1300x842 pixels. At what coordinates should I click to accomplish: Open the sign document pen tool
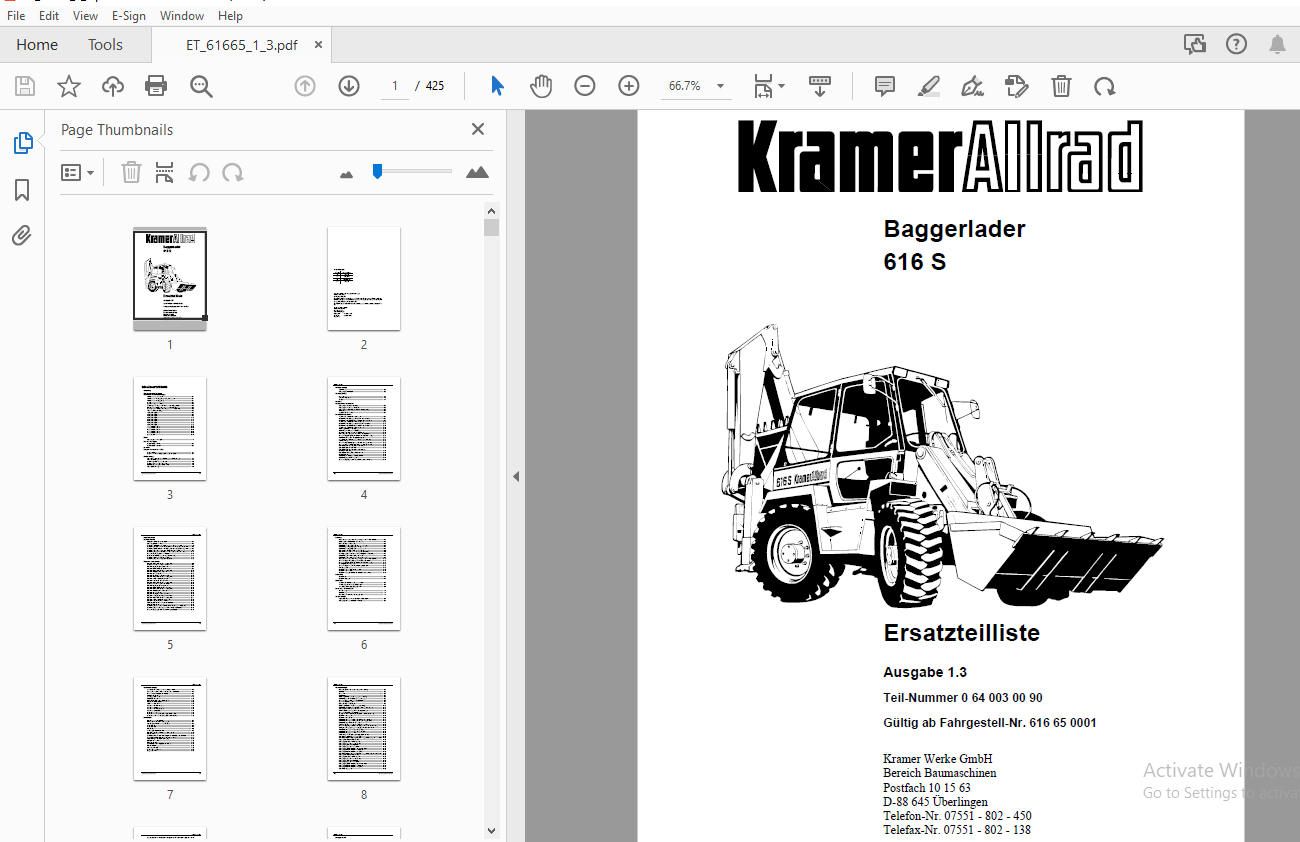[x=973, y=86]
